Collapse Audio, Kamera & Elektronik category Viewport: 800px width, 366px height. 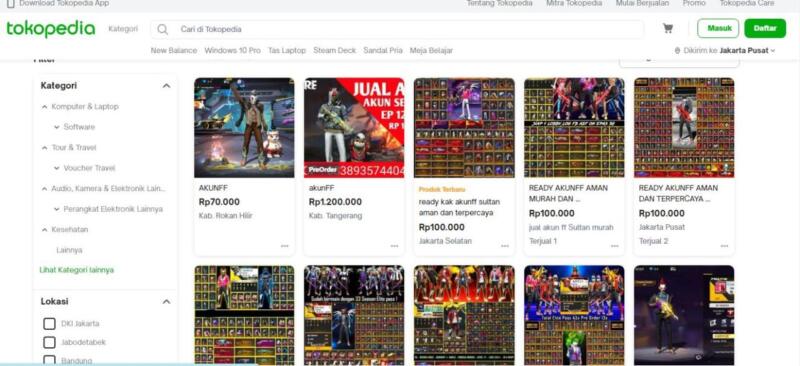coord(44,188)
